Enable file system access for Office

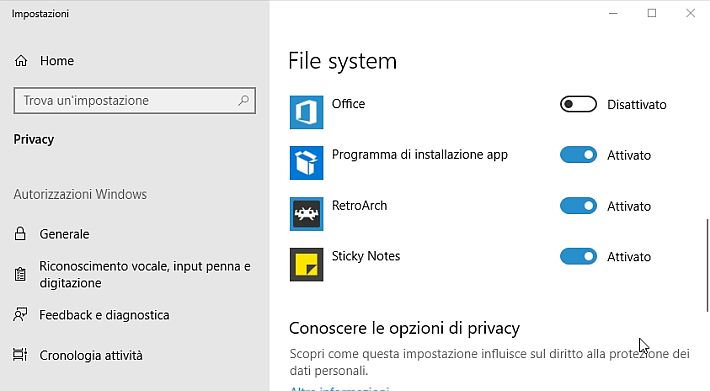pos(578,104)
